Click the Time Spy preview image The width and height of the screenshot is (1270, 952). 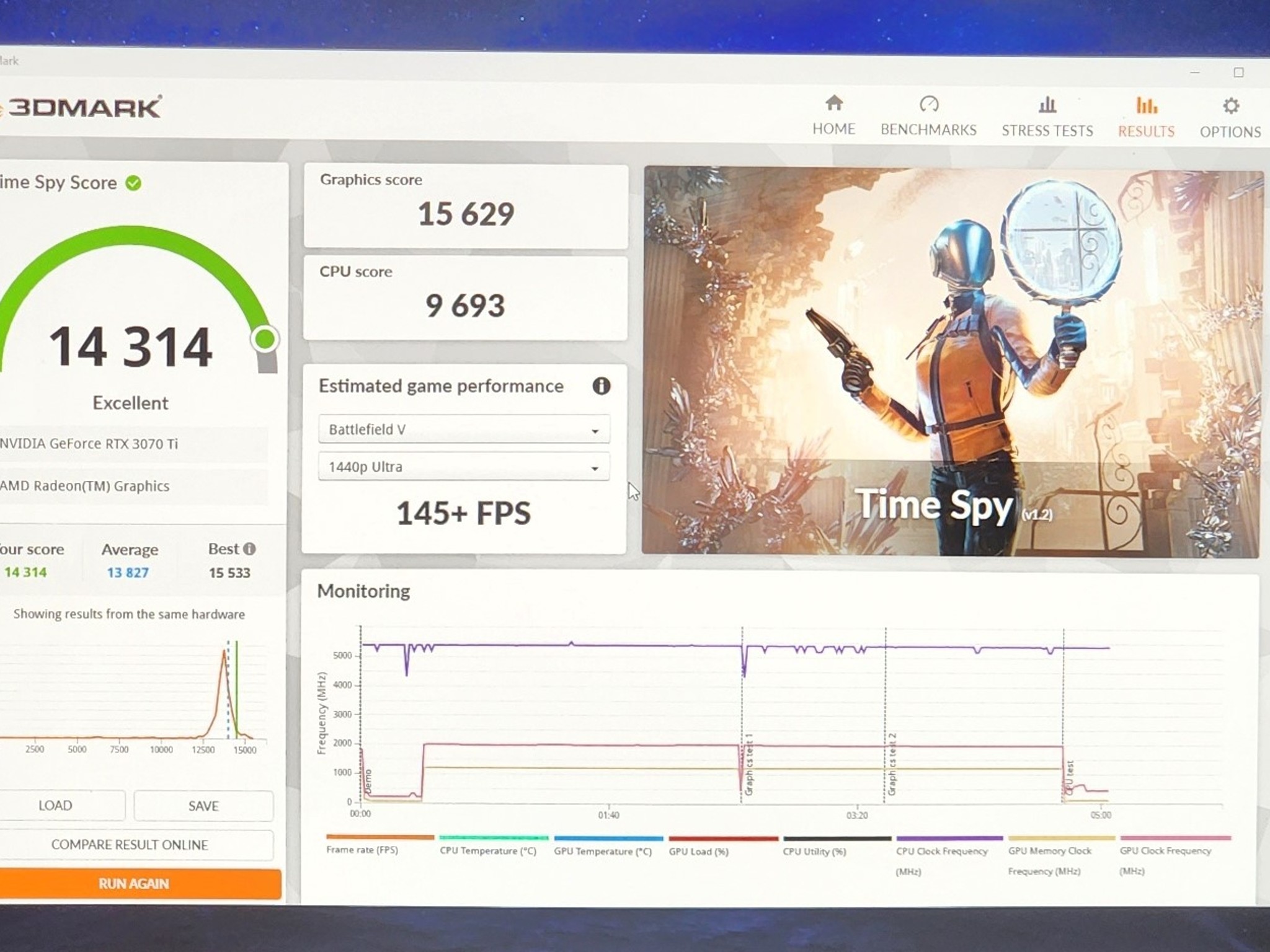[x=952, y=361]
